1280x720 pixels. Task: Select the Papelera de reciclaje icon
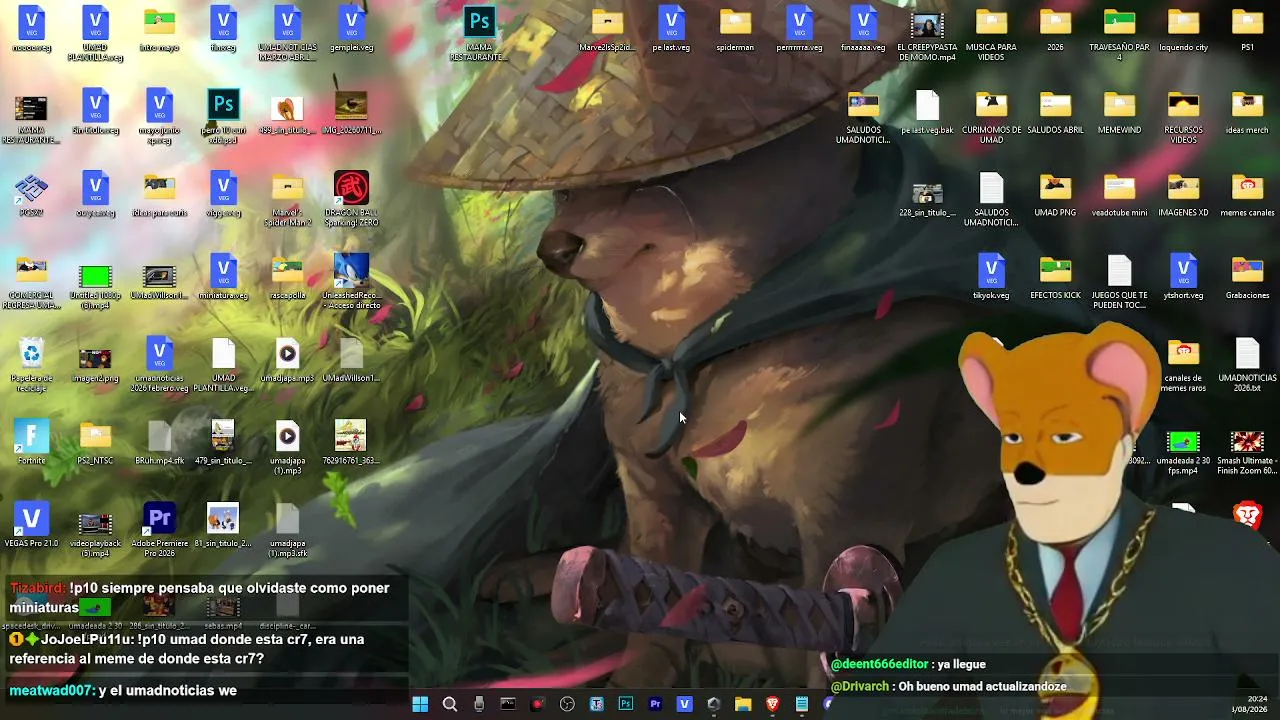(31, 364)
